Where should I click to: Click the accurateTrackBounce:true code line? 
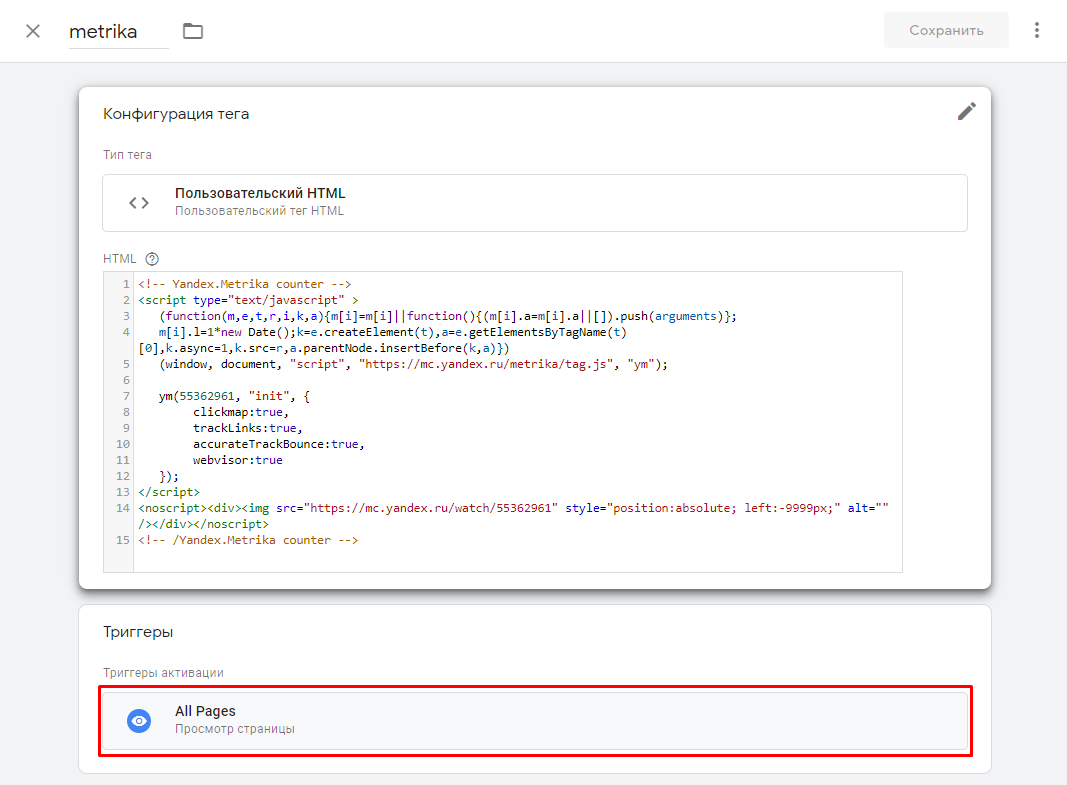pyautogui.click(x=278, y=444)
